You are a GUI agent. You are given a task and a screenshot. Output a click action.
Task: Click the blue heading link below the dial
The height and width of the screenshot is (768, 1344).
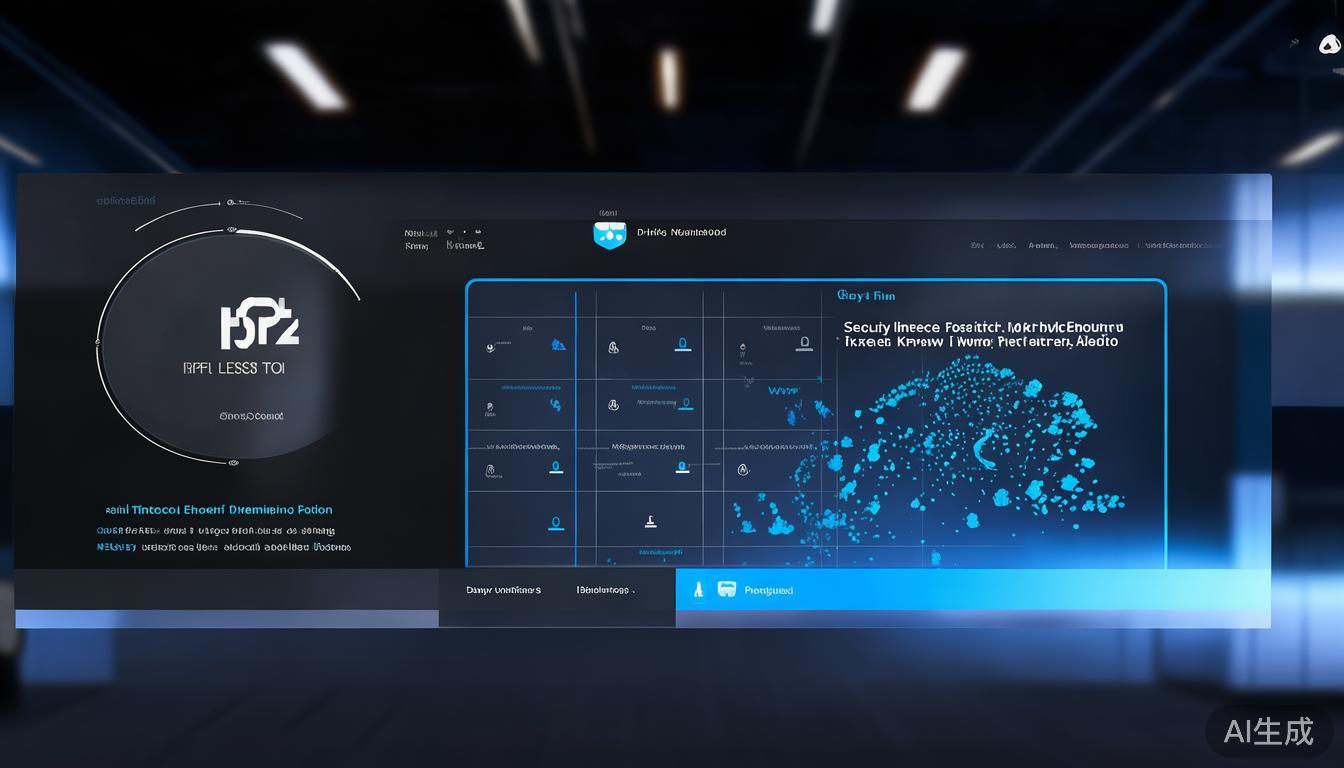(x=220, y=509)
